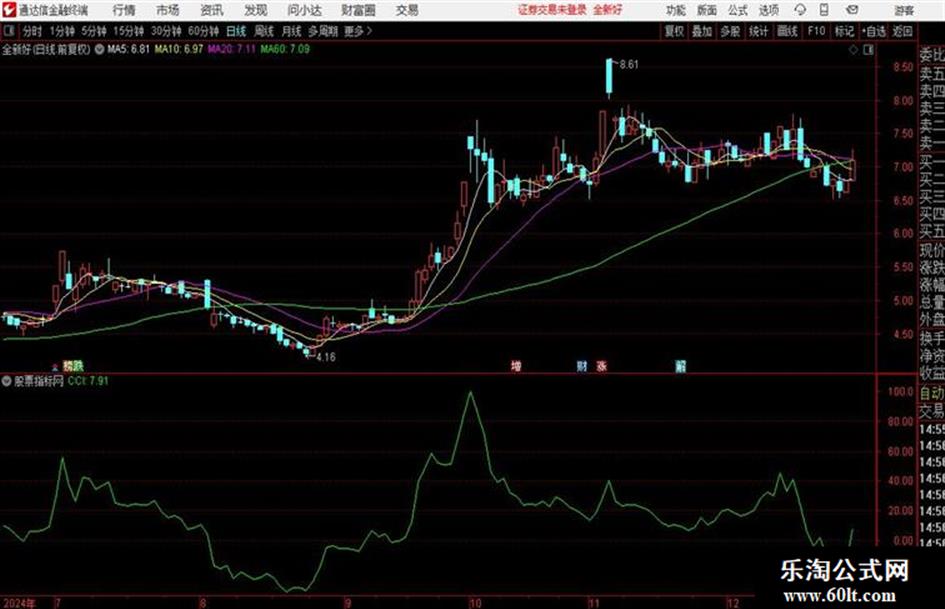
Task: Open the 问小达 menu
Action: (x=305, y=10)
